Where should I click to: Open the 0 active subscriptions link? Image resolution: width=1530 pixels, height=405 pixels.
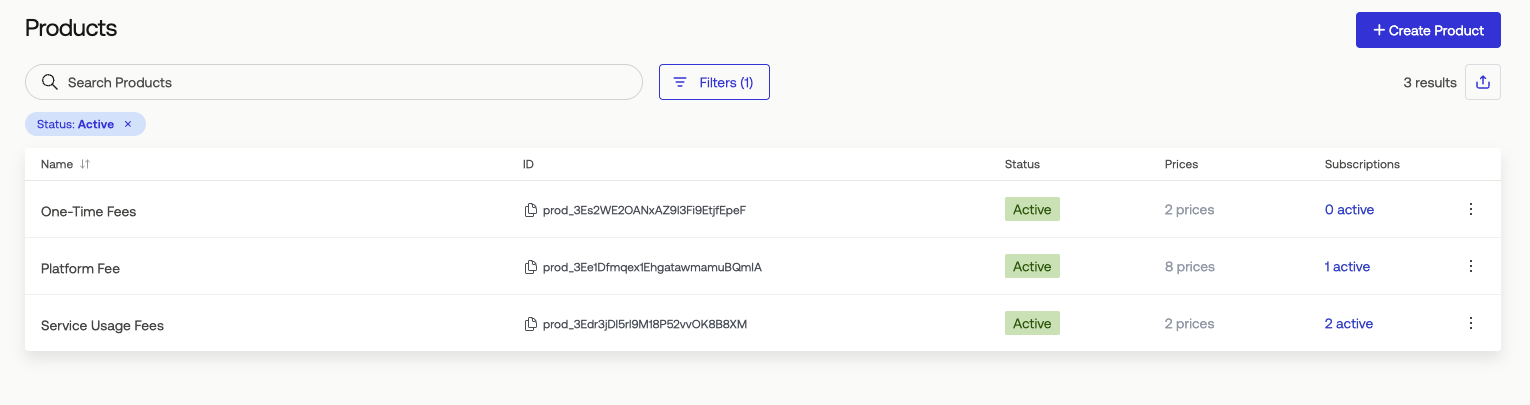(1349, 210)
